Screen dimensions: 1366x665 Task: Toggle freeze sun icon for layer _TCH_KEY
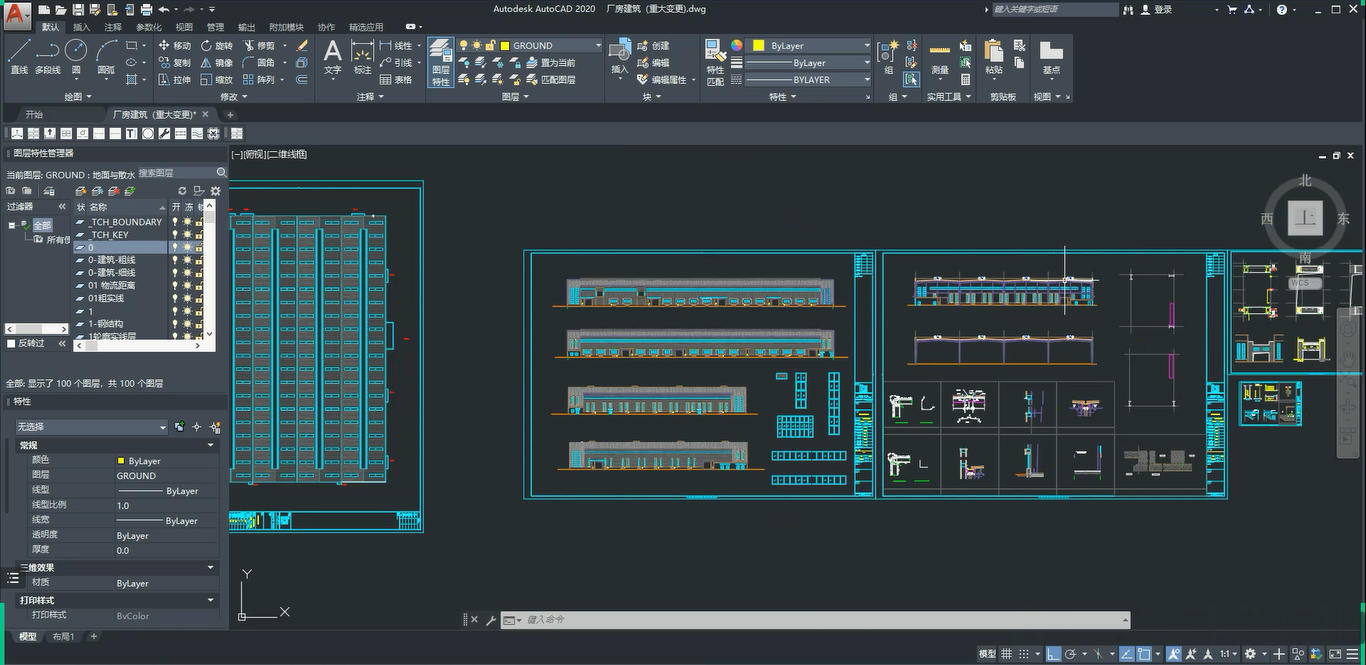pos(187,235)
